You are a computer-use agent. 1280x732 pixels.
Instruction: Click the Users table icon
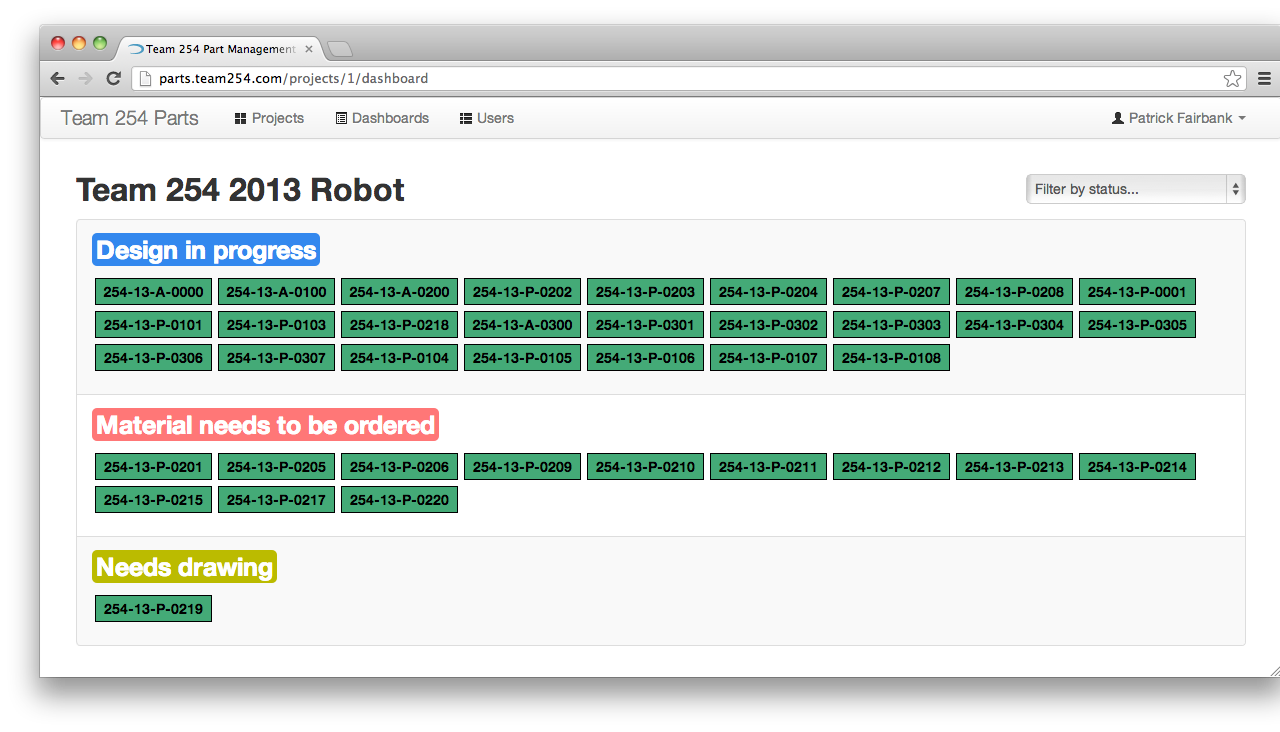coord(466,118)
